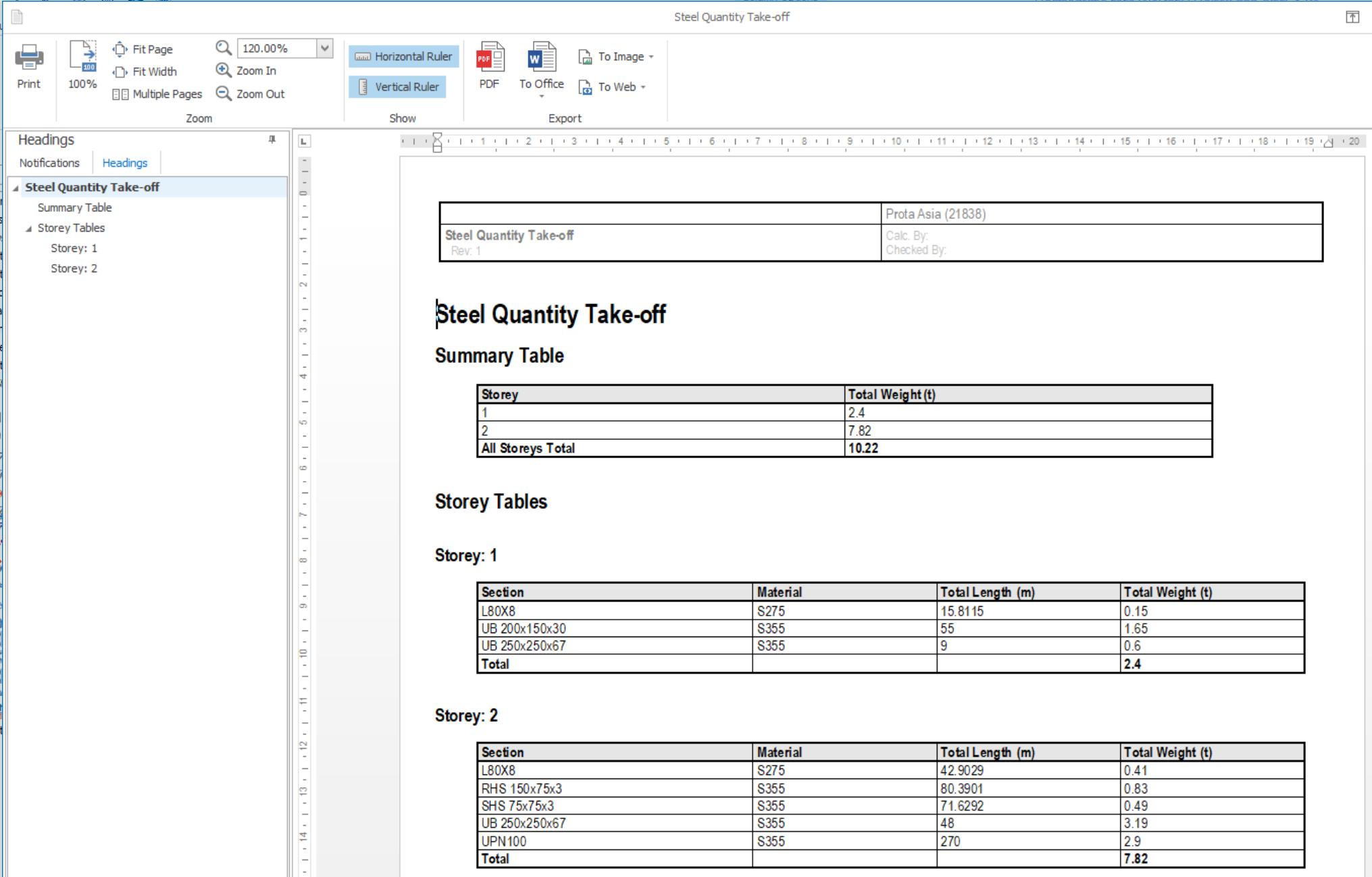Export report using the PDF icon

tap(490, 57)
